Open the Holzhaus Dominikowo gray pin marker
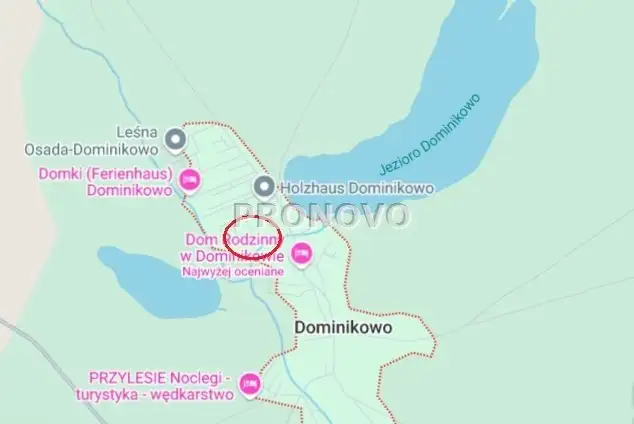634x424 pixels. pyautogui.click(x=264, y=187)
